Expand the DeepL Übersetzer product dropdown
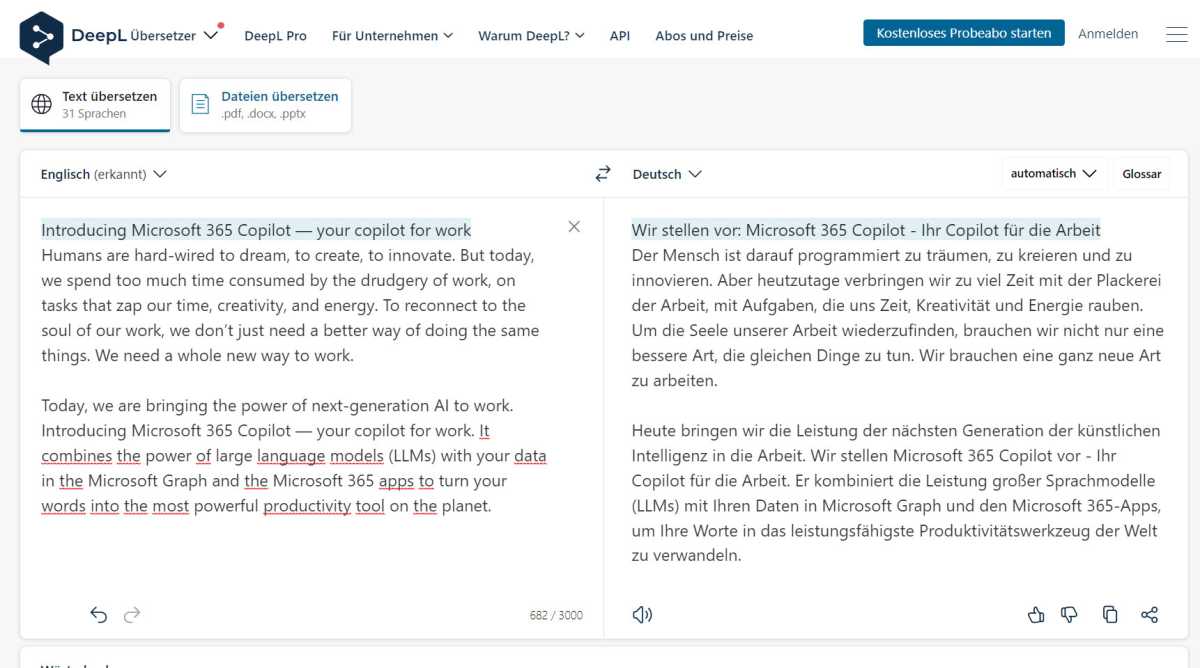1200x668 pixels. [x=211, y=35]
